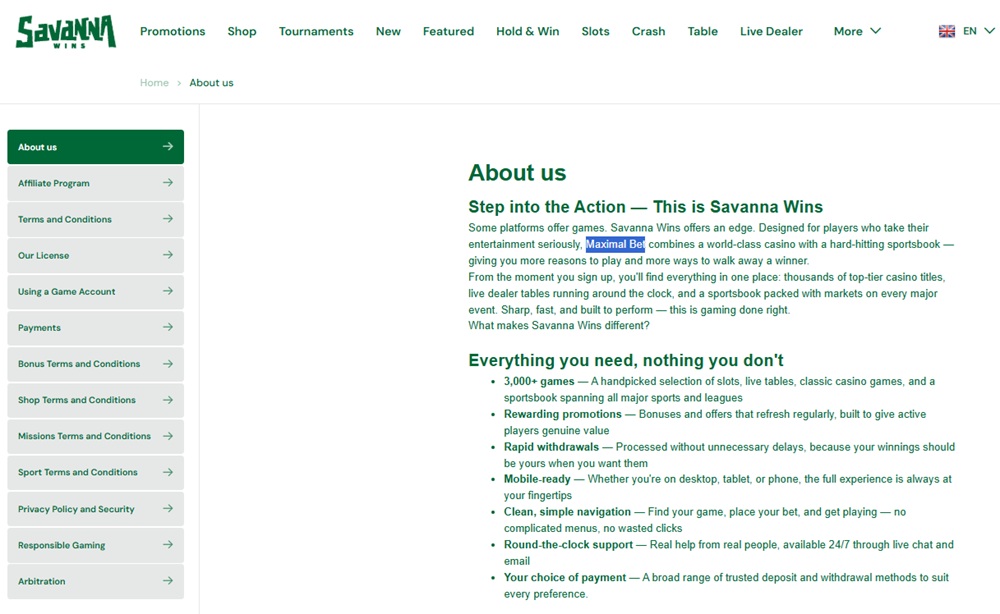Image resolution: width=1000 pixels, height=614 pixels.
Task: Open the Crash games category
Action: click(649, 31)
